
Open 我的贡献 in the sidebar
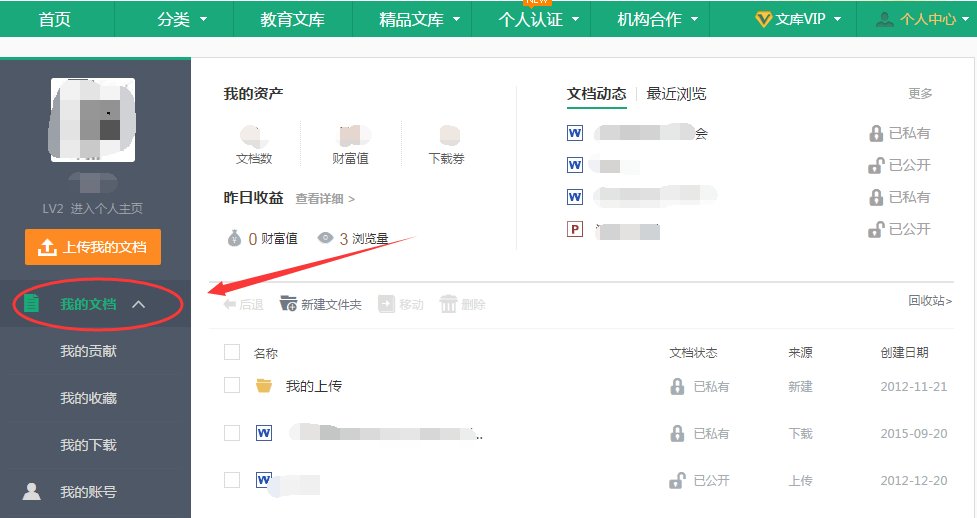pos(88,351)
